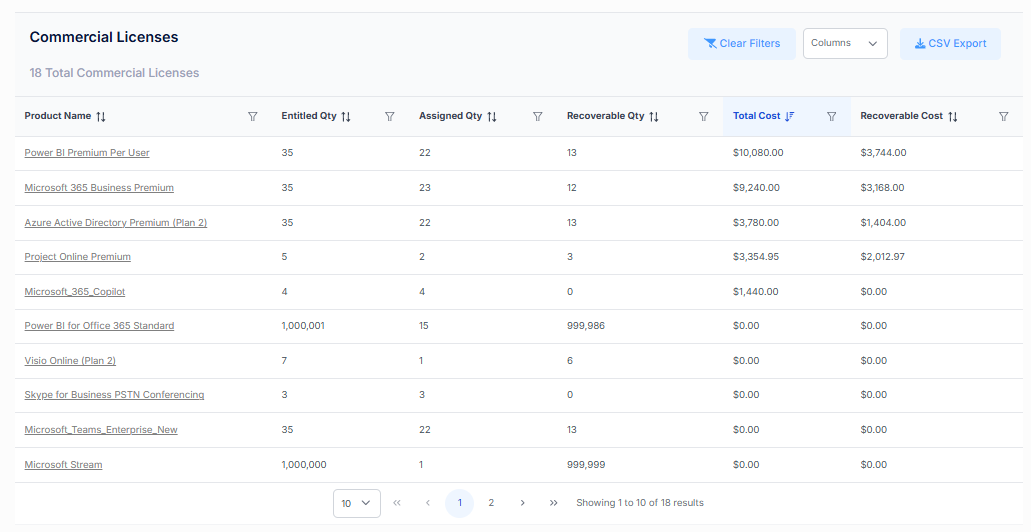Expand the Columns dropdown
This screenshot has height=532, width=1031.
845,44
